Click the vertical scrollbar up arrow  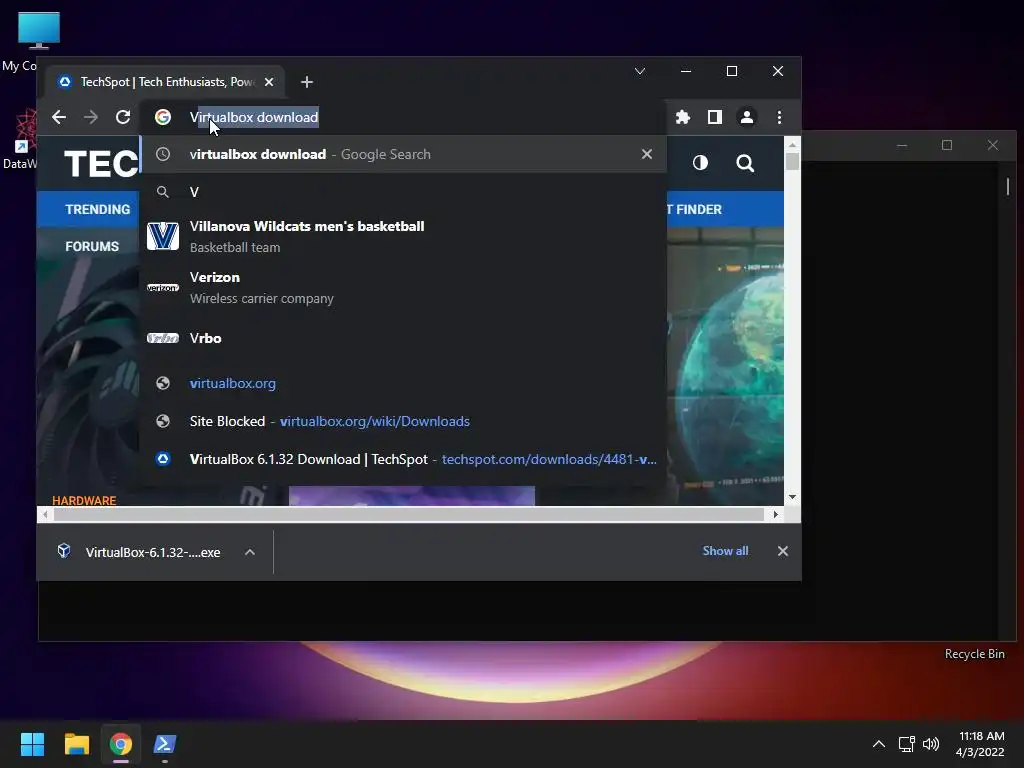[792, 144]
